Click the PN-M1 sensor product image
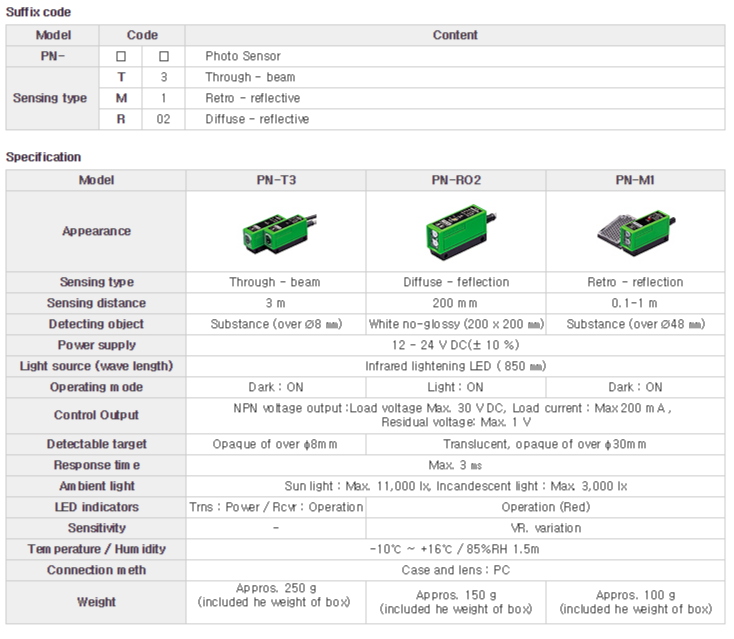The height and width of the screenshot is (639, 734). pyautogui.click(x=636, y=233)
